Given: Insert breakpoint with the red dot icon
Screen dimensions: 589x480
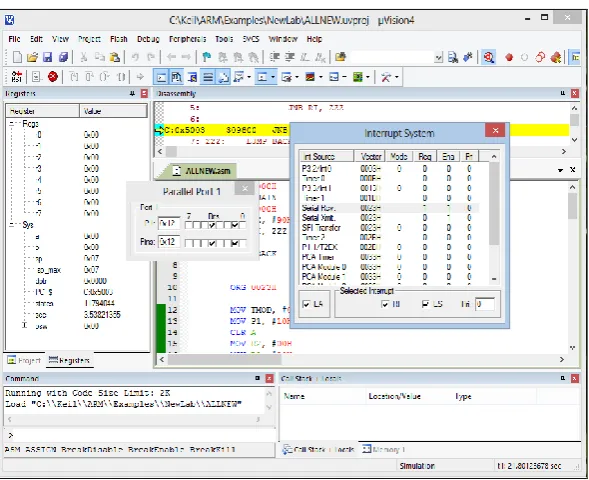Looking at the screenshot, I should (509, 57).
